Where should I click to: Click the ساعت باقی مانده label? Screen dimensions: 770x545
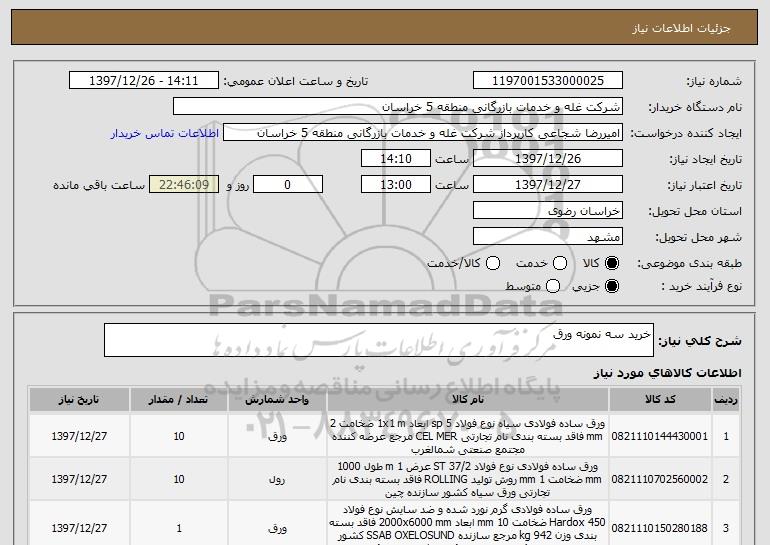coord(99,185)
